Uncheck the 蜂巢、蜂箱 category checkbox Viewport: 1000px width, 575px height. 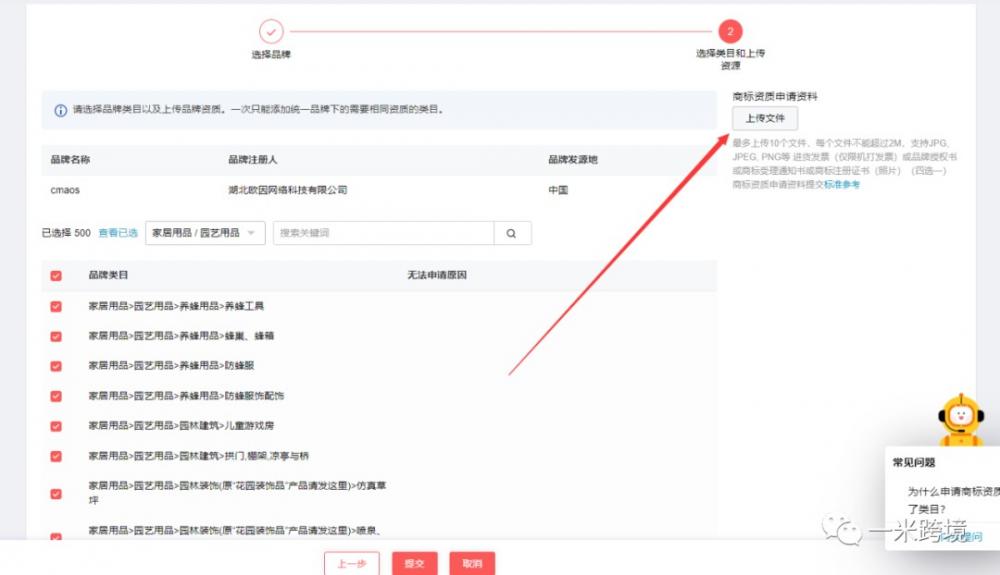(x=56, y=336)
